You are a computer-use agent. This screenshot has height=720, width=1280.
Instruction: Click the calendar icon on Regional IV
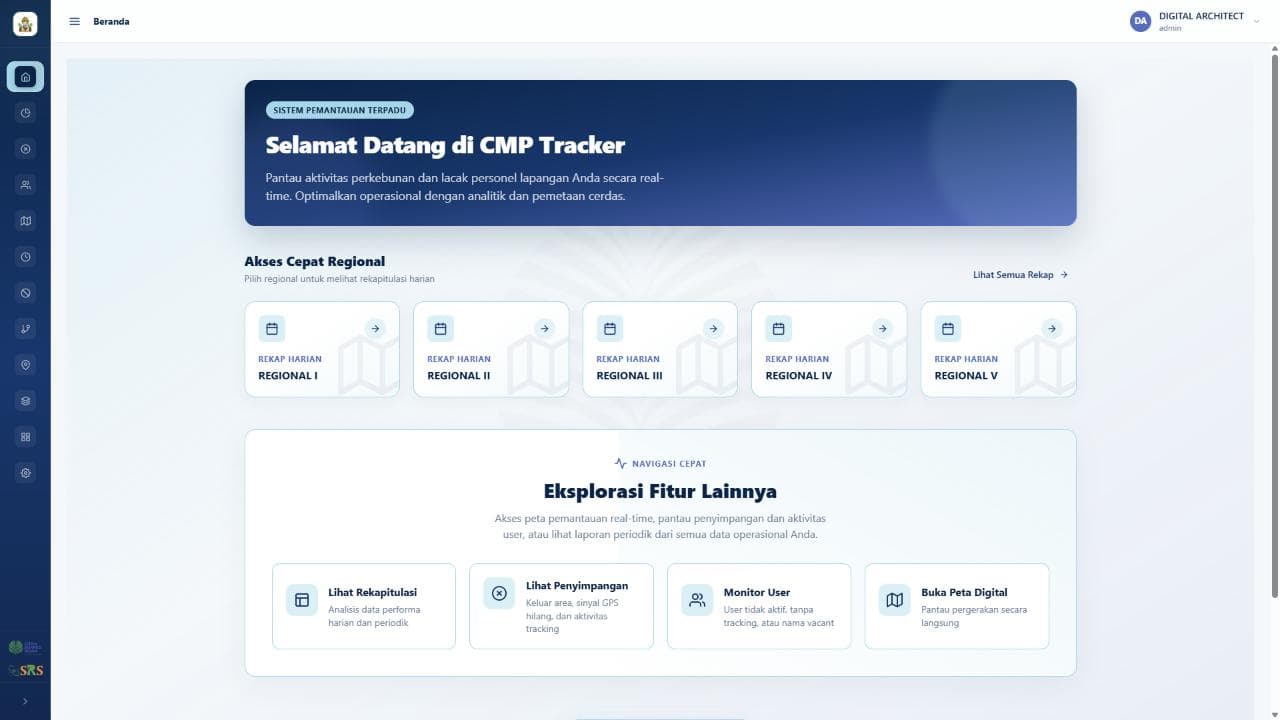pos(778,328)
